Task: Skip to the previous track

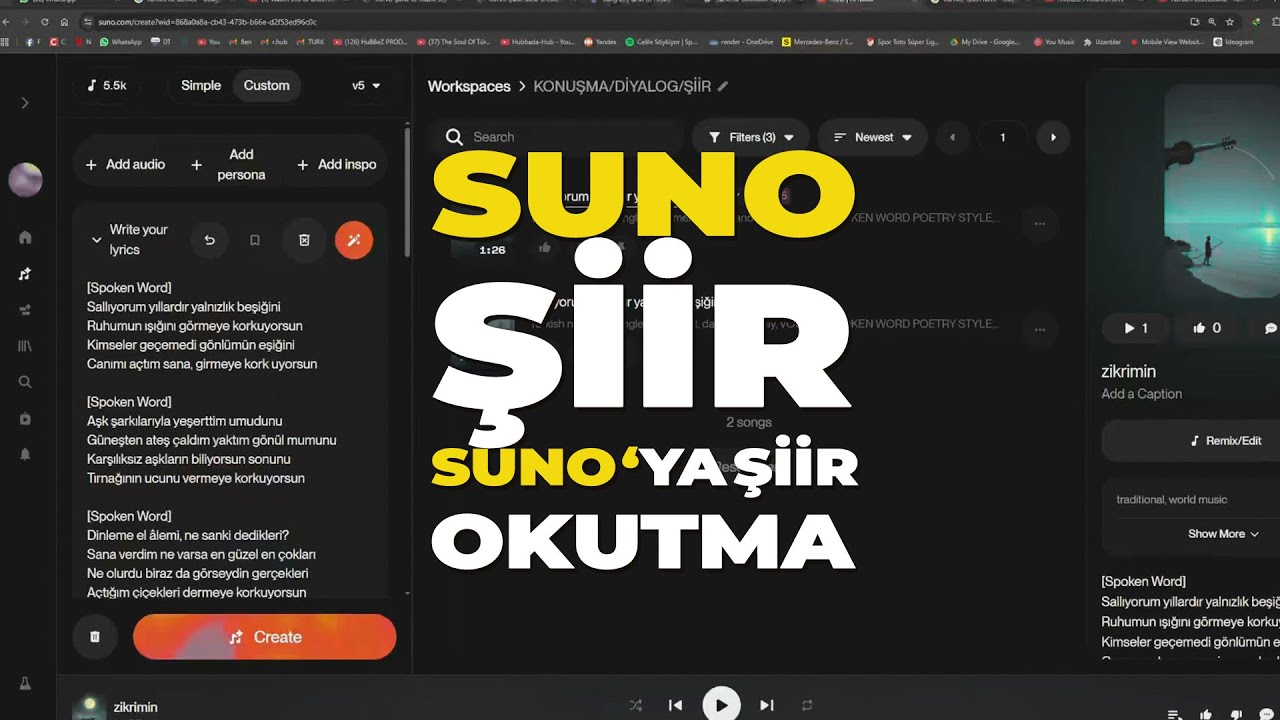Action: (x=676, y=705)
